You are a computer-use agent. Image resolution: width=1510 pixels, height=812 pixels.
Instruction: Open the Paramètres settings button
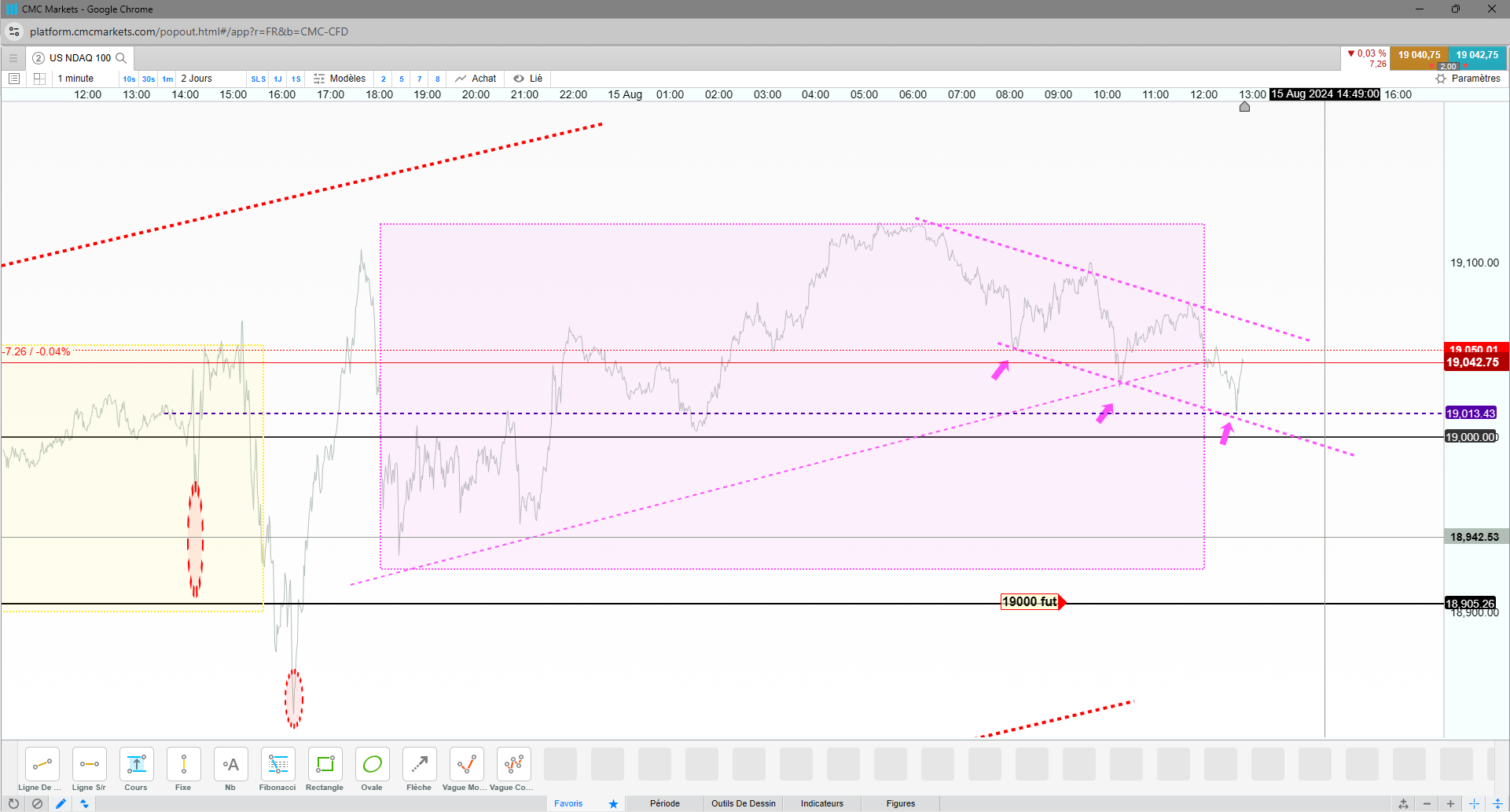pyautogui.click(x=1468, y=79)
